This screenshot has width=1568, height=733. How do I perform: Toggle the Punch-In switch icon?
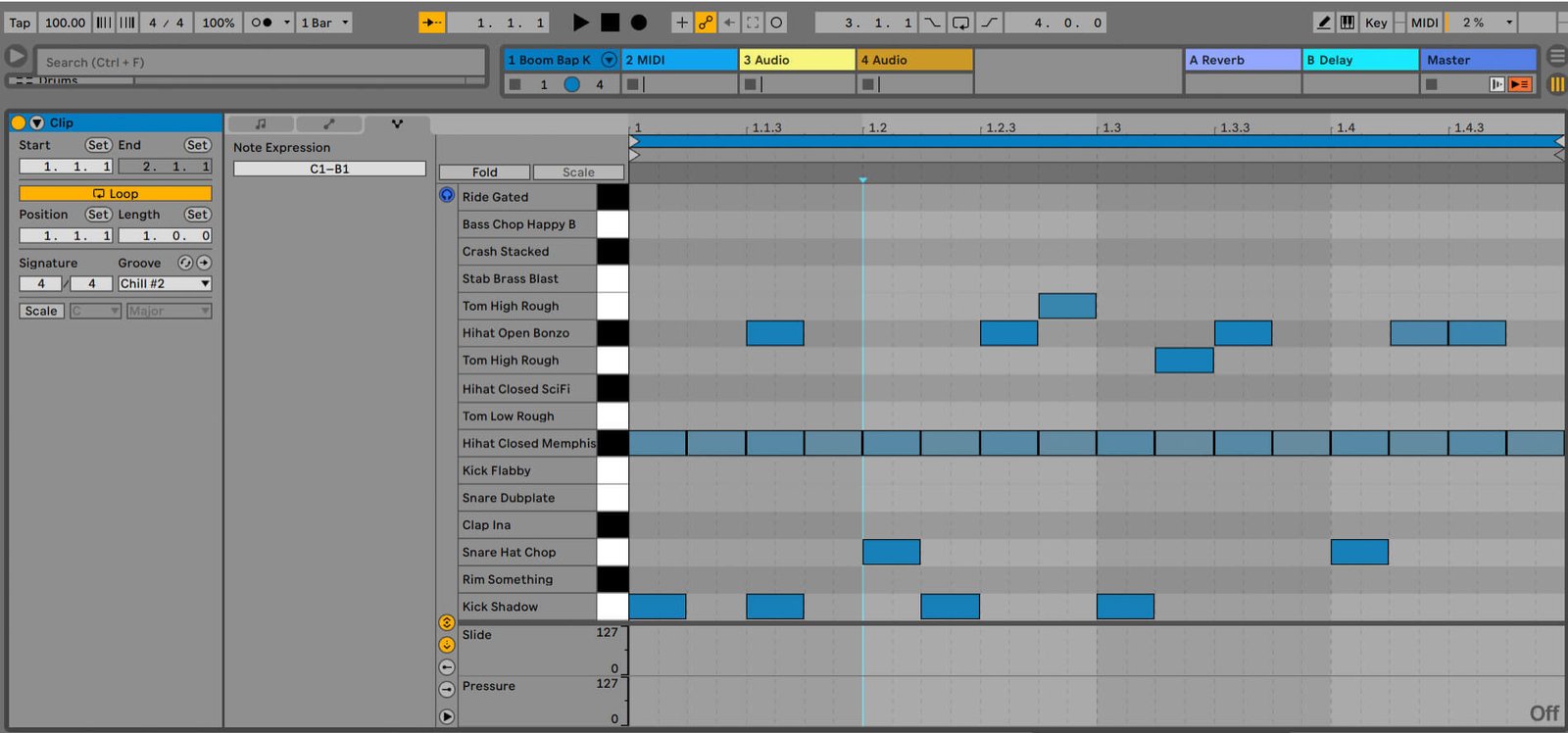click(932, 22)
